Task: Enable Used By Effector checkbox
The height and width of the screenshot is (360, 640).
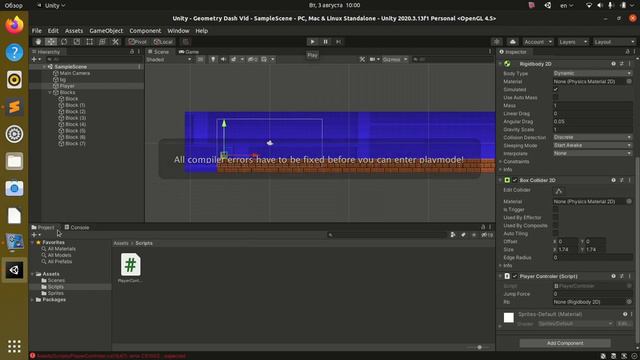Action: 556,218
